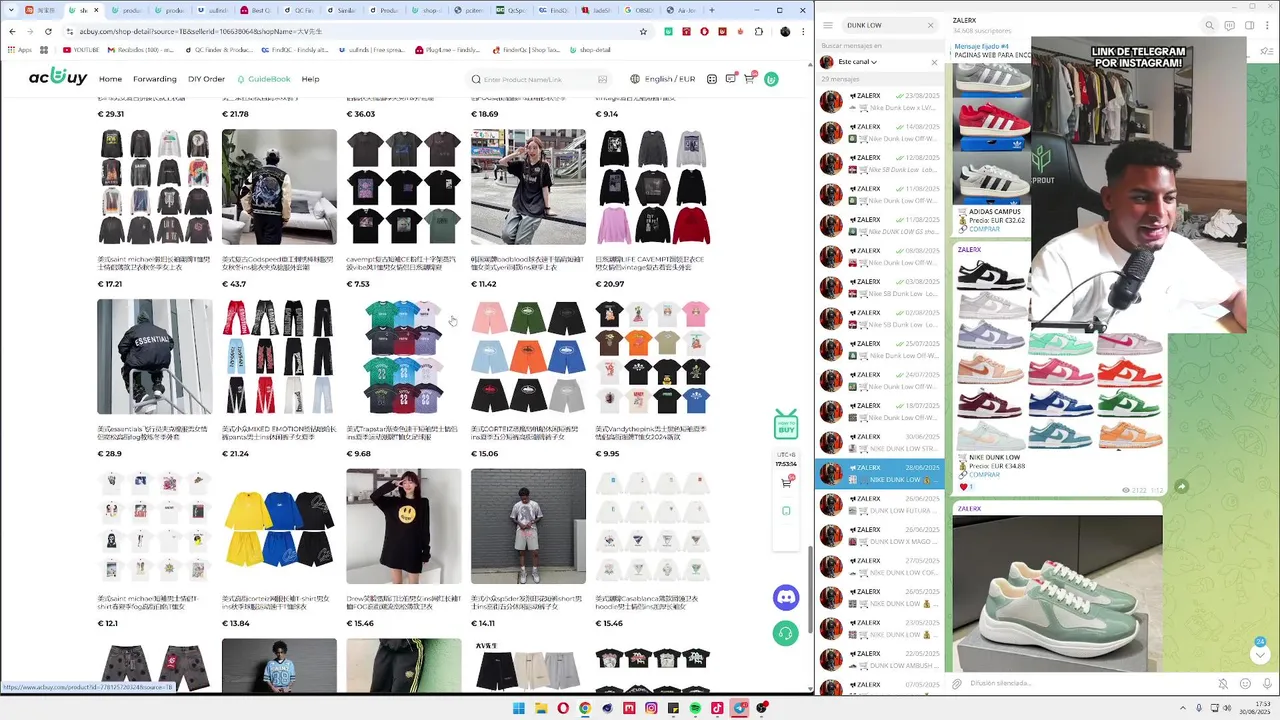Open the Forwarding menu item
The height and width of the screenshot is (720, 1280).
pos(155,79)
